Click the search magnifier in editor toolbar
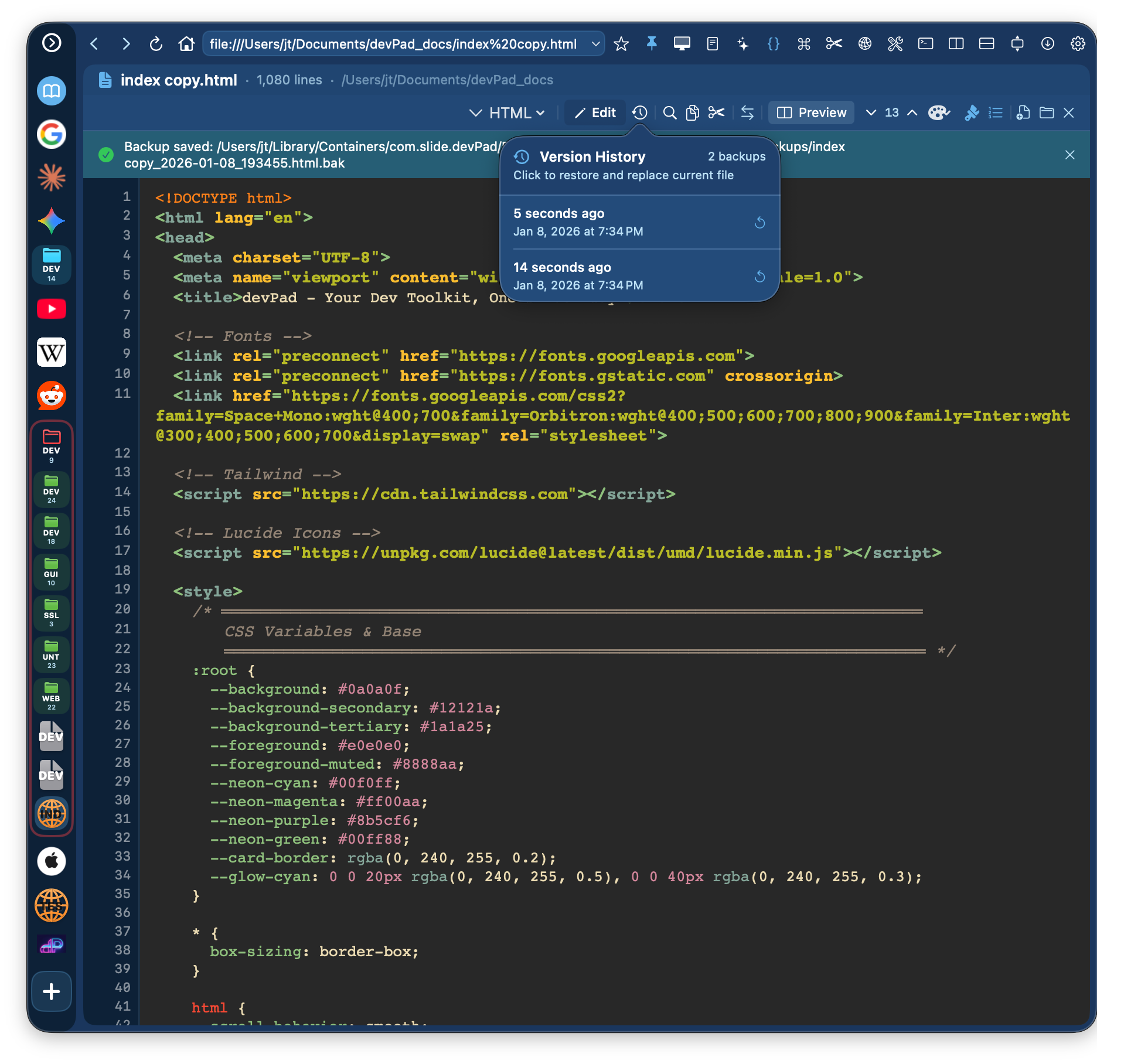 (669, 112)
